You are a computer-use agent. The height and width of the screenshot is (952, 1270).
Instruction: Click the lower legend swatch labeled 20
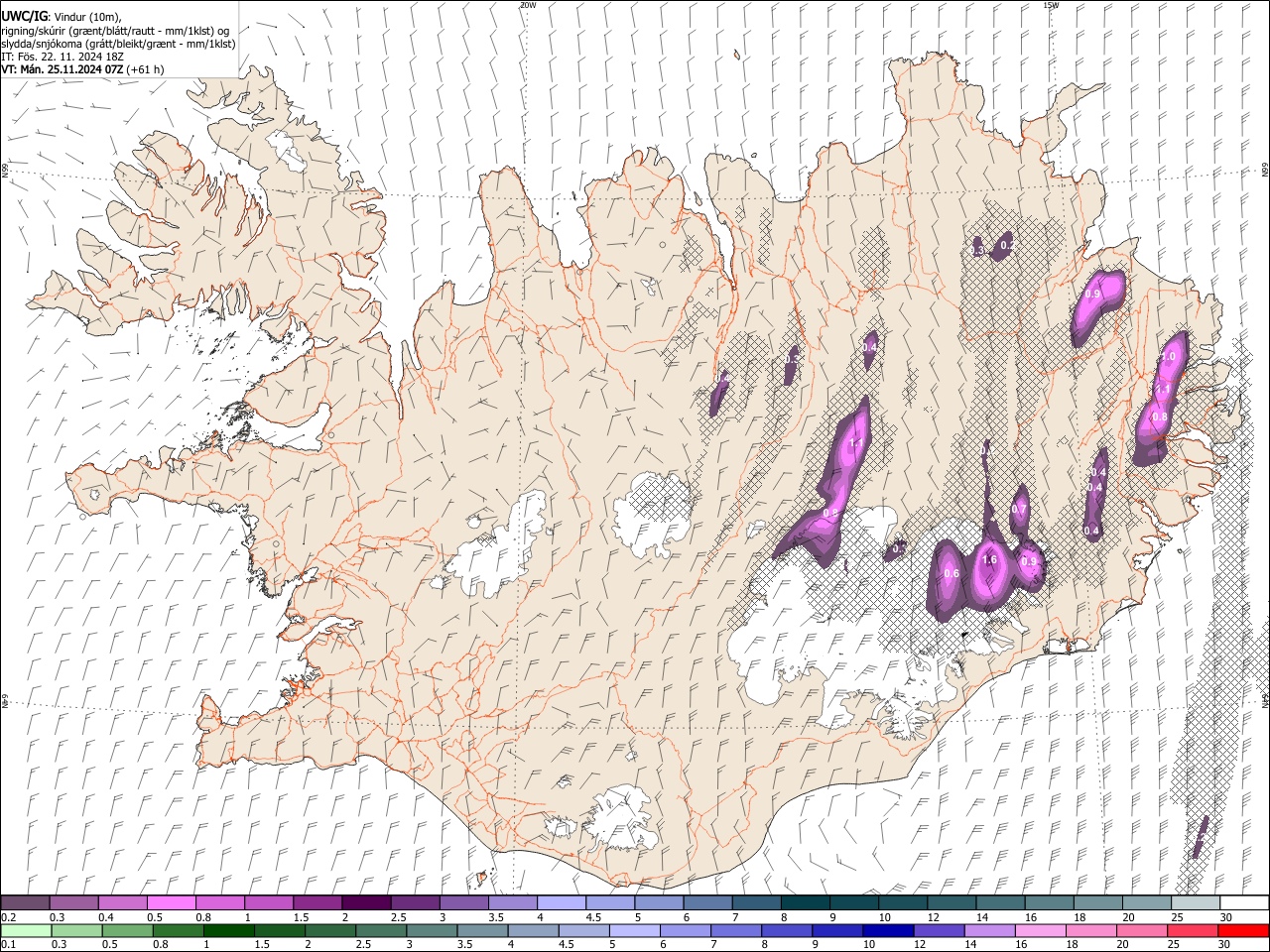(1140, 930)
